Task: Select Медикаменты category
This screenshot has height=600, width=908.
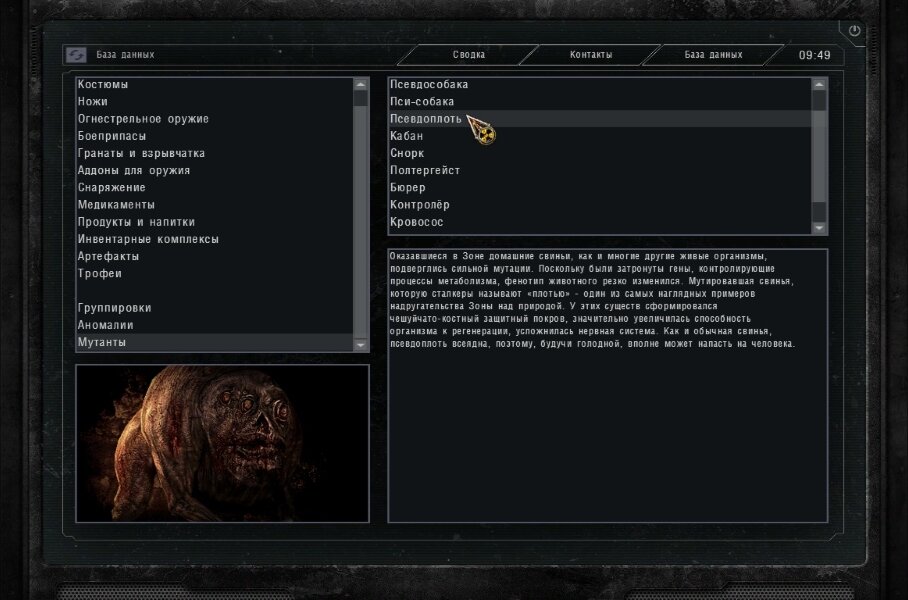Action: click(x=214, y=204)
